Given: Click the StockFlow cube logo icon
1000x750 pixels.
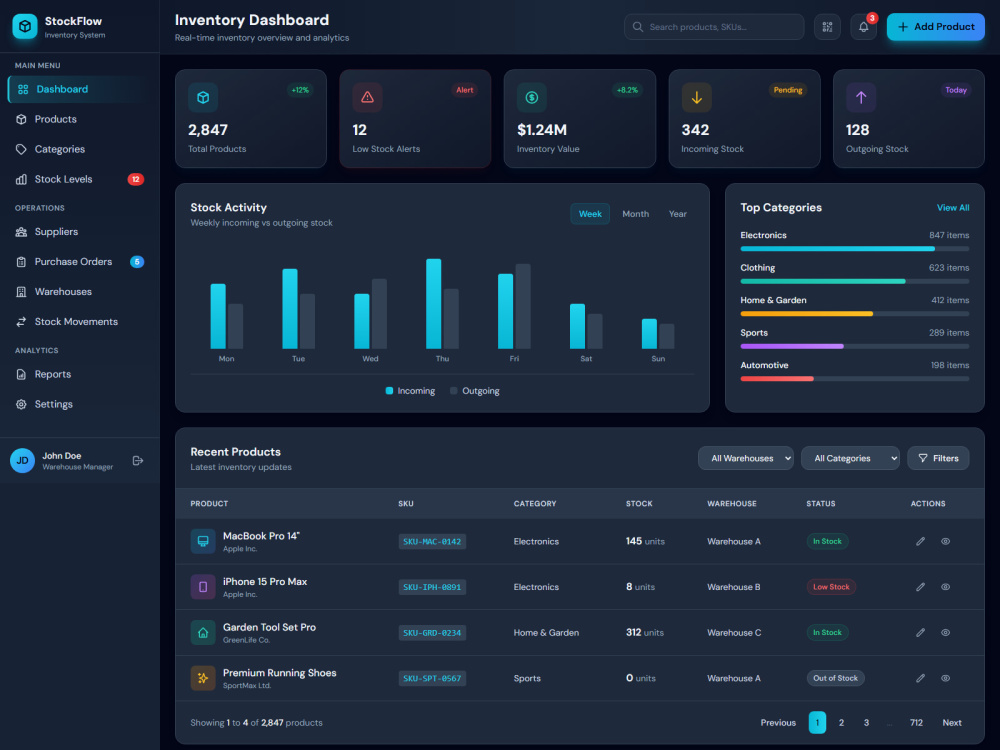Looking at the screenshot, I should coord(25,26).
